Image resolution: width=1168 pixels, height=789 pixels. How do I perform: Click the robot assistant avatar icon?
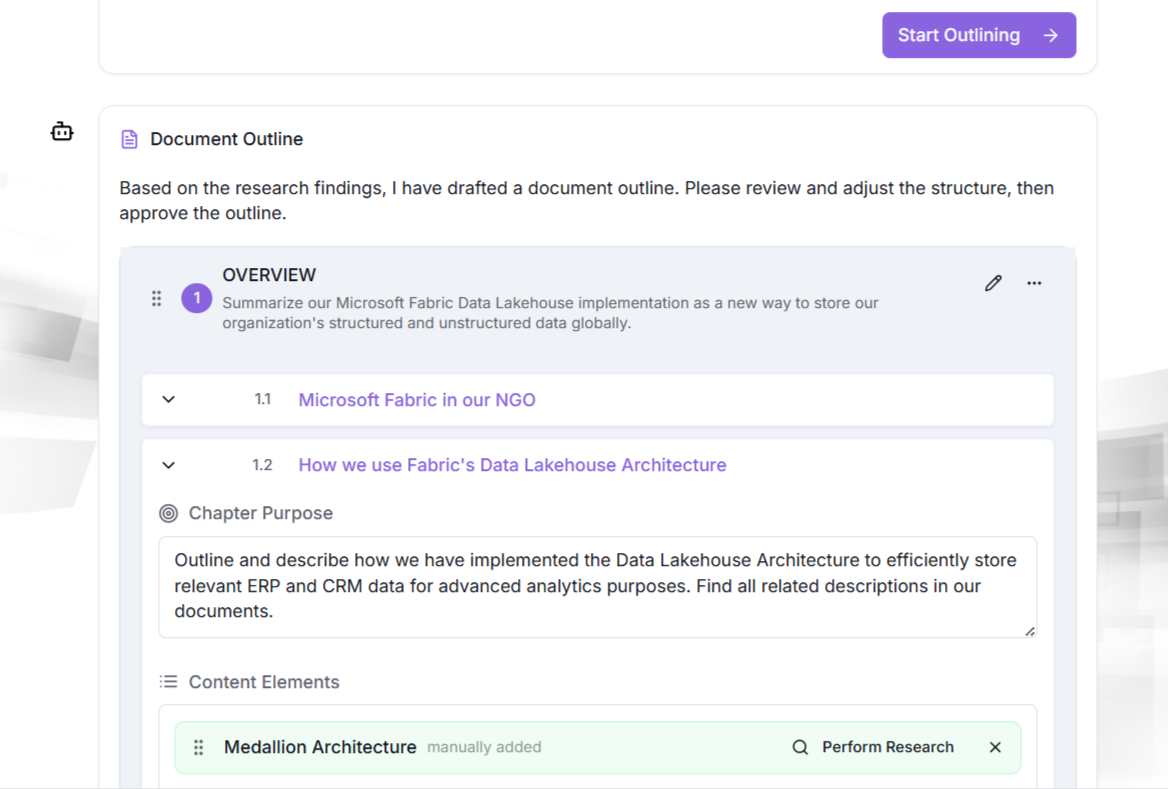tap(62, 131)
